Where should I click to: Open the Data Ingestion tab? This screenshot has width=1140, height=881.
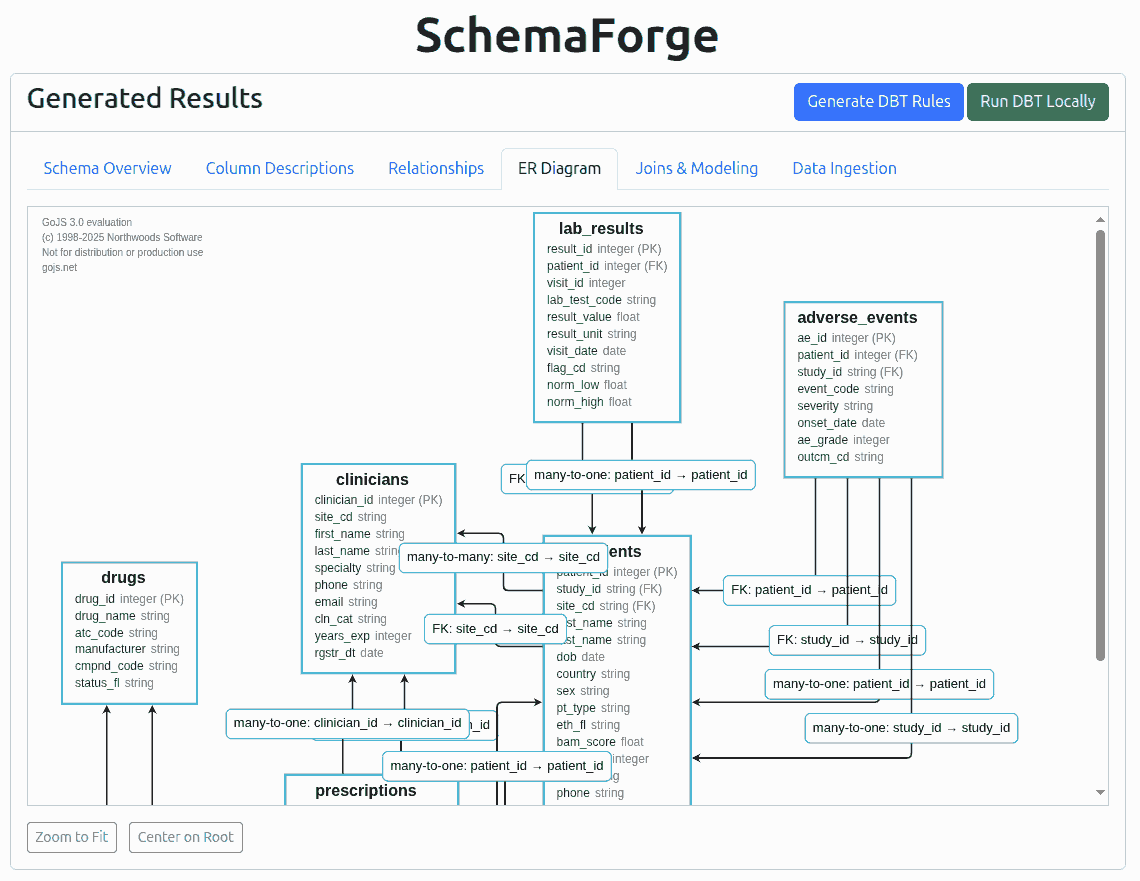pyautogui.click(x=844, y=168)
